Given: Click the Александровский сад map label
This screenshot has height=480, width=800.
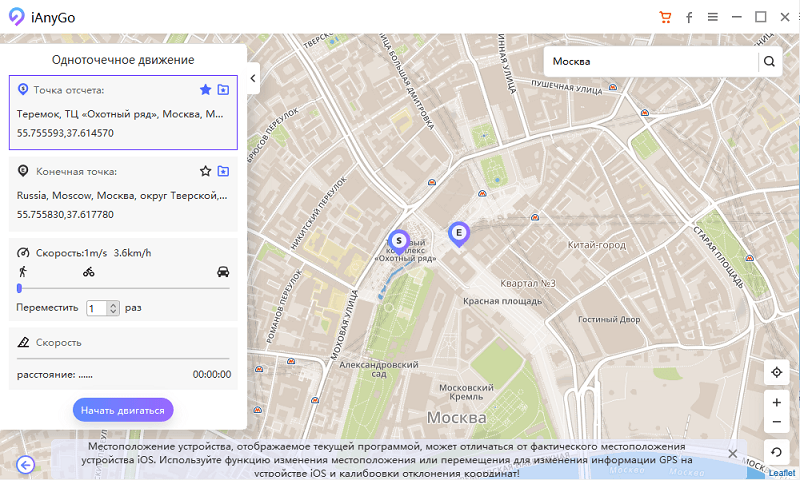Looking at the screenshot, I should [x=379, y=369].
